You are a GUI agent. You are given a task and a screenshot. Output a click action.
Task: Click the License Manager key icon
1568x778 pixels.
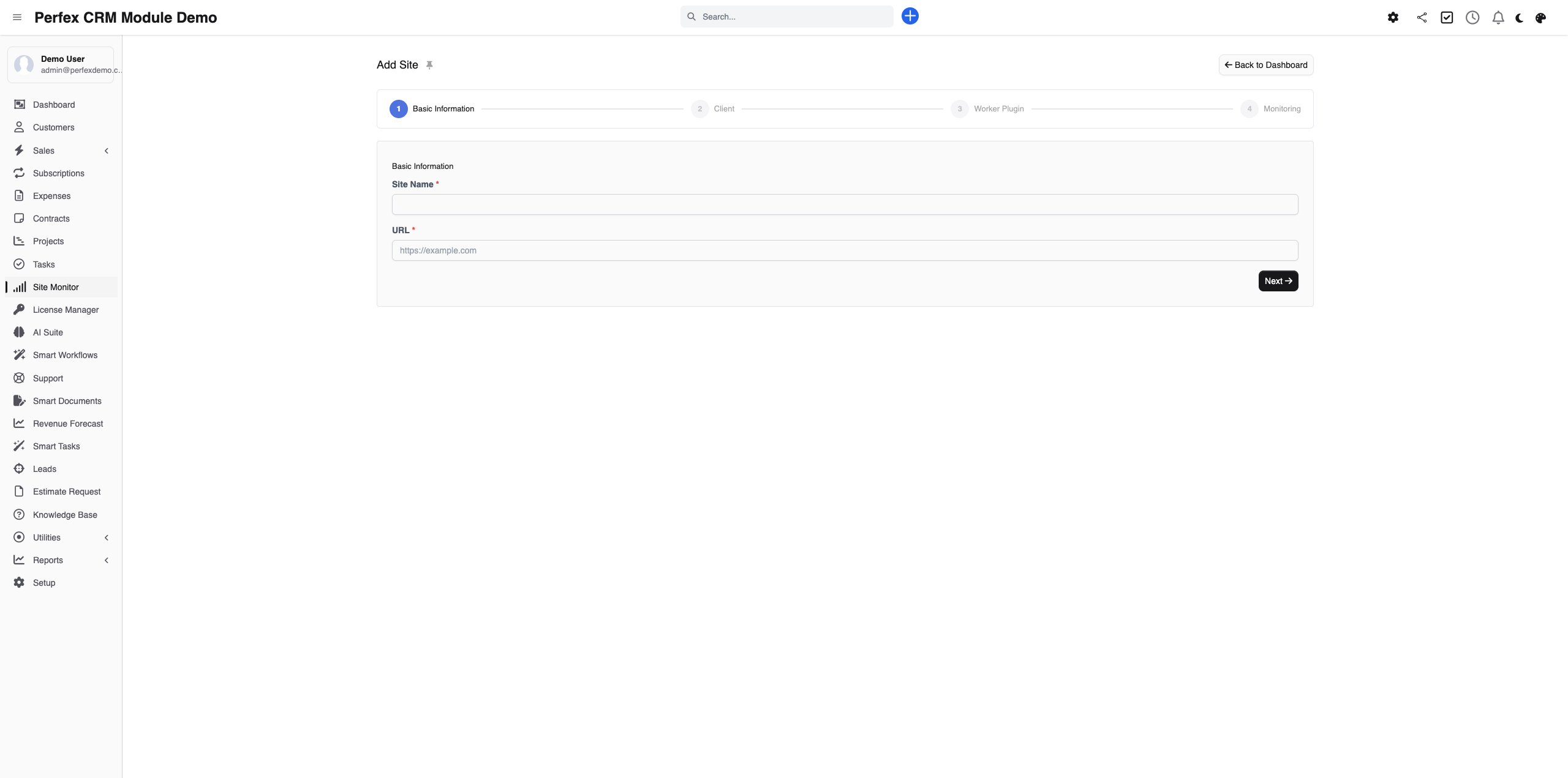(x=19, y=310)
